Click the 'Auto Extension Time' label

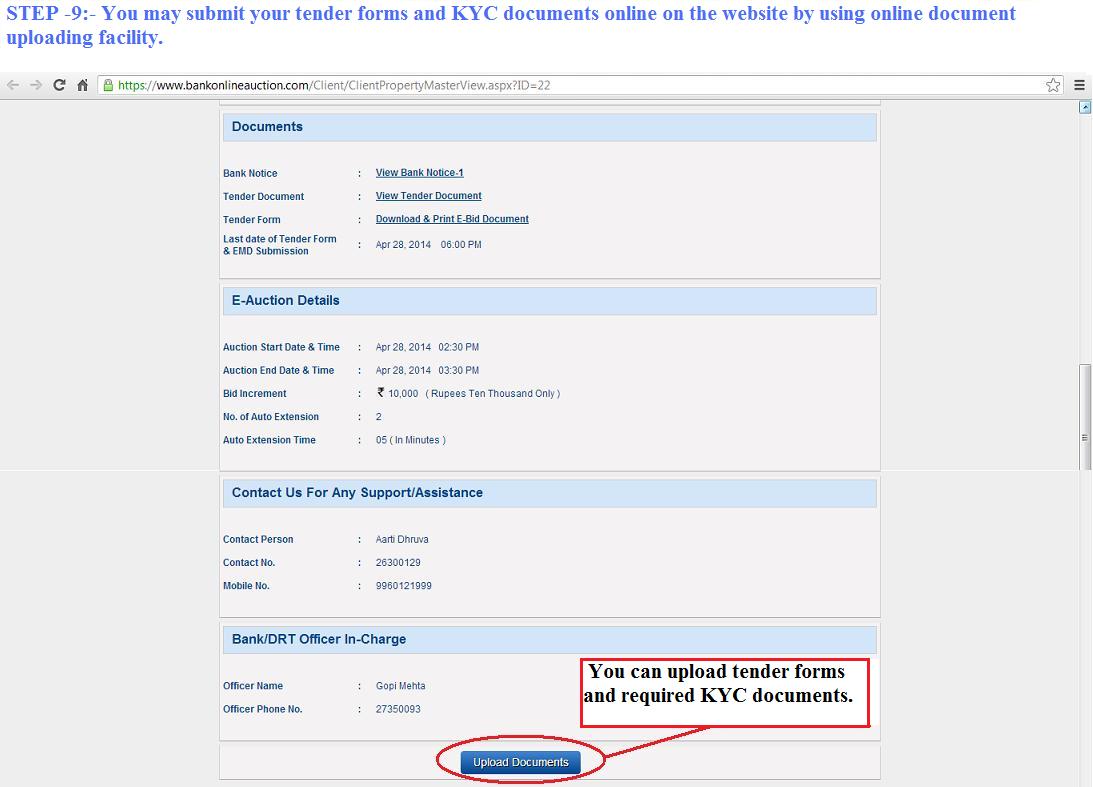(269, 440)
